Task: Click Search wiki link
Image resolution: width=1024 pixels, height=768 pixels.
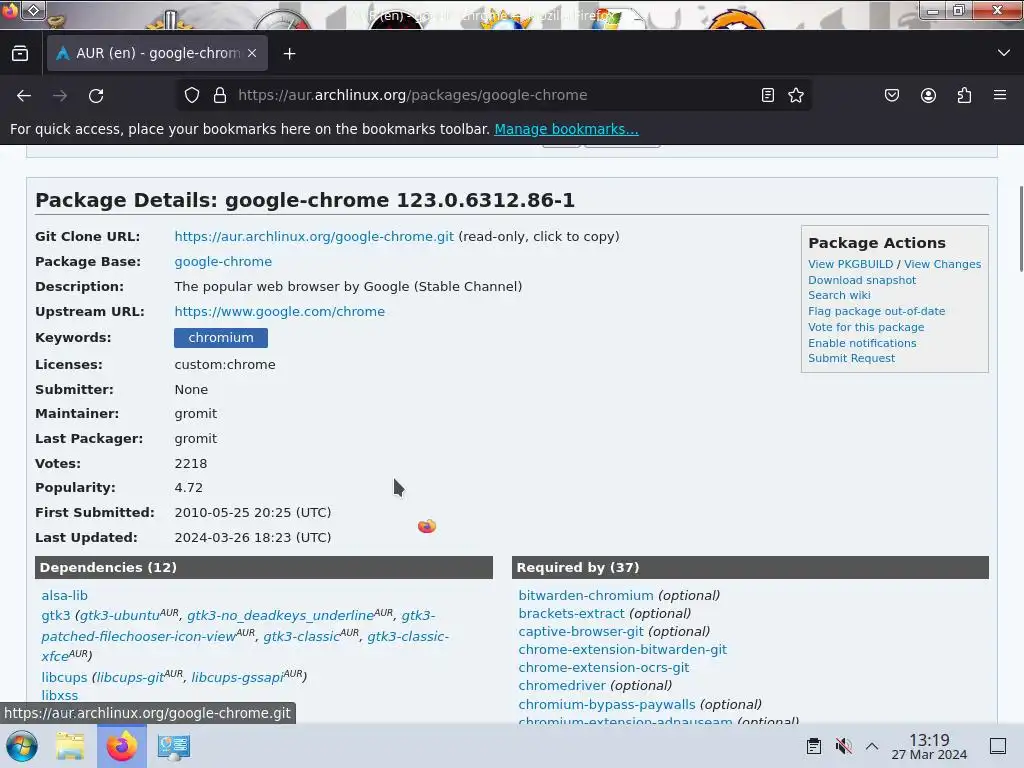Action: (x=839, y=295)
